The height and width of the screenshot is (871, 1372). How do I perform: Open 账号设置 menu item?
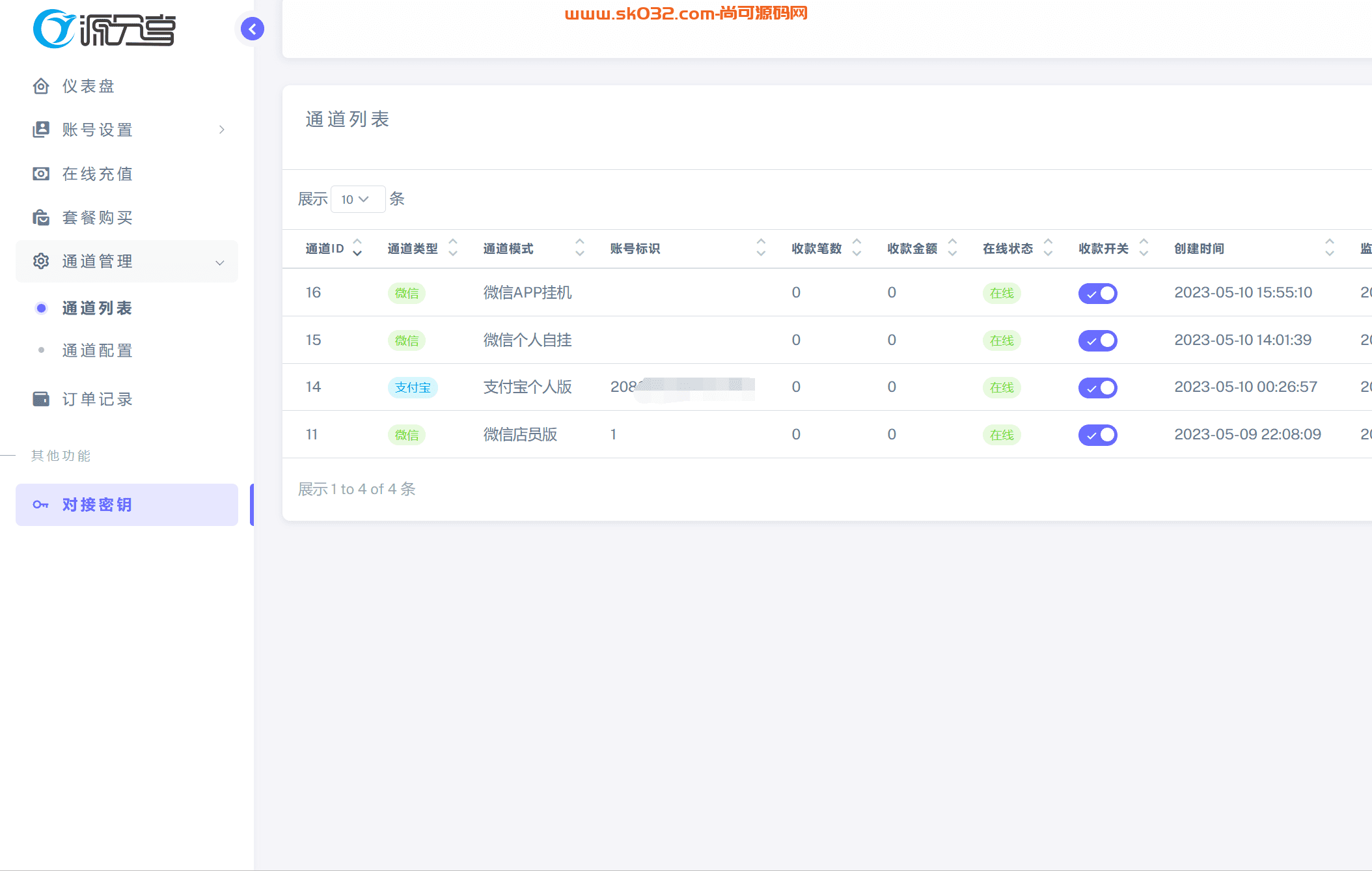(x=127, y=130)
